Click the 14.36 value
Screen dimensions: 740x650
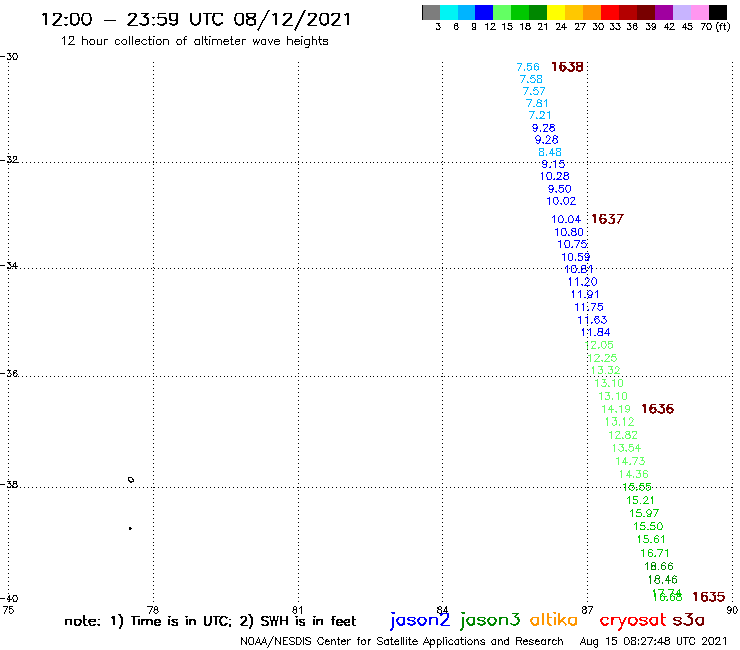click(634, 474)
